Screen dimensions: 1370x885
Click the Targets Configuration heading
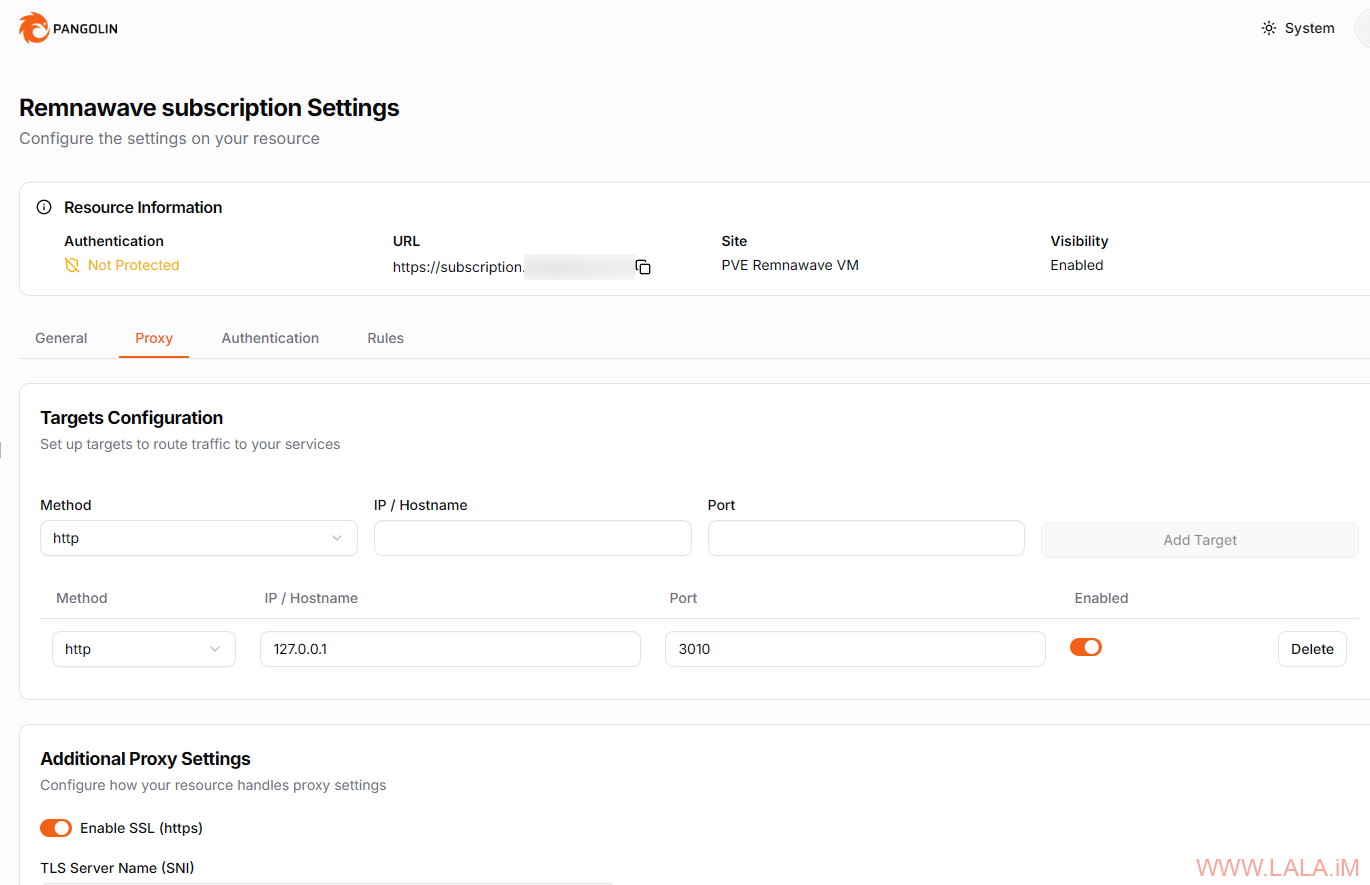tap(132, 418)
